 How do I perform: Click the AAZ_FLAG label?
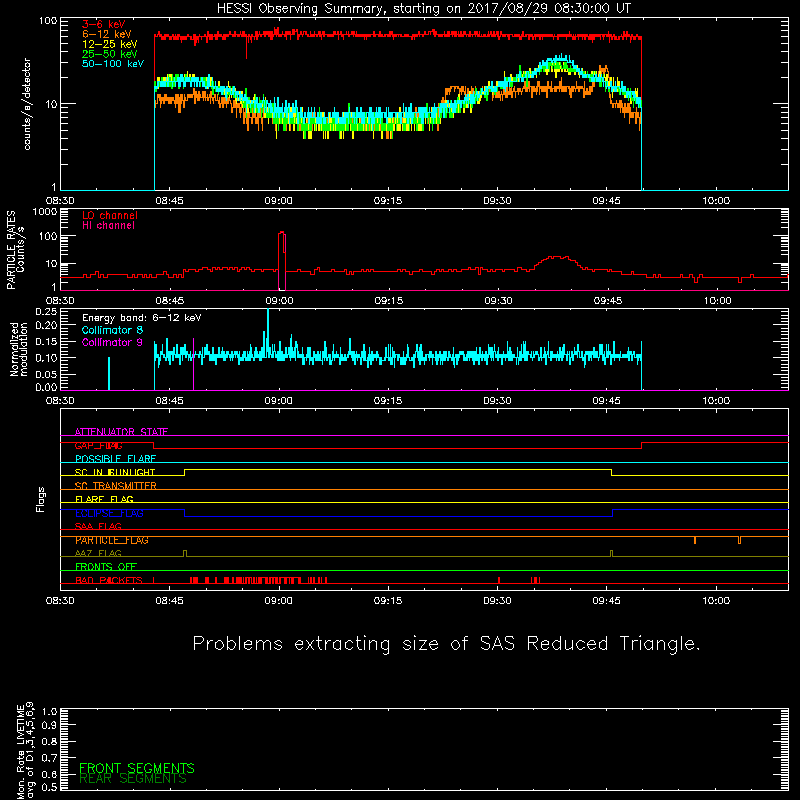pyautogui.click(x=98, y=553)
